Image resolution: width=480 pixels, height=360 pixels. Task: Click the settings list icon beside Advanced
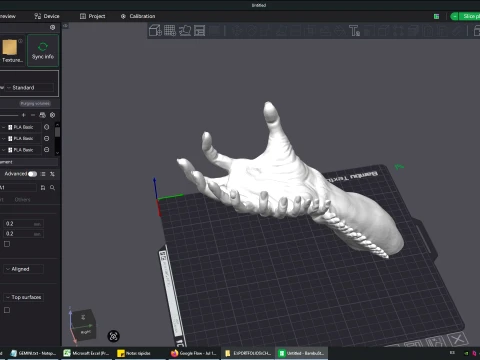tap(43, 174)
